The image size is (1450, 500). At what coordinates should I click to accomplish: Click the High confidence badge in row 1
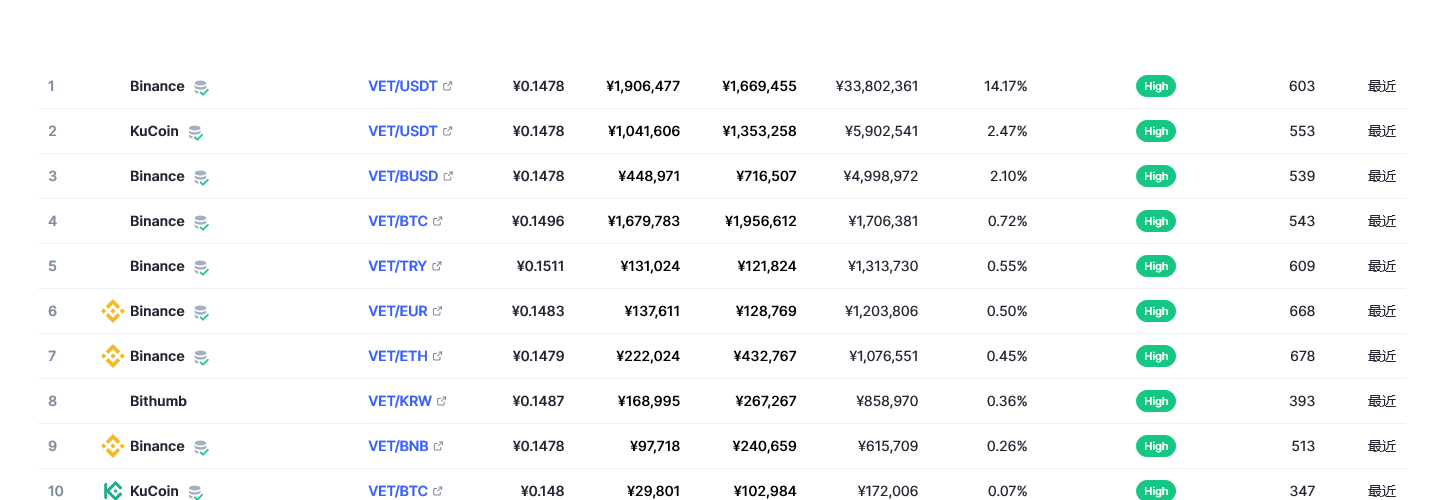1156,86
